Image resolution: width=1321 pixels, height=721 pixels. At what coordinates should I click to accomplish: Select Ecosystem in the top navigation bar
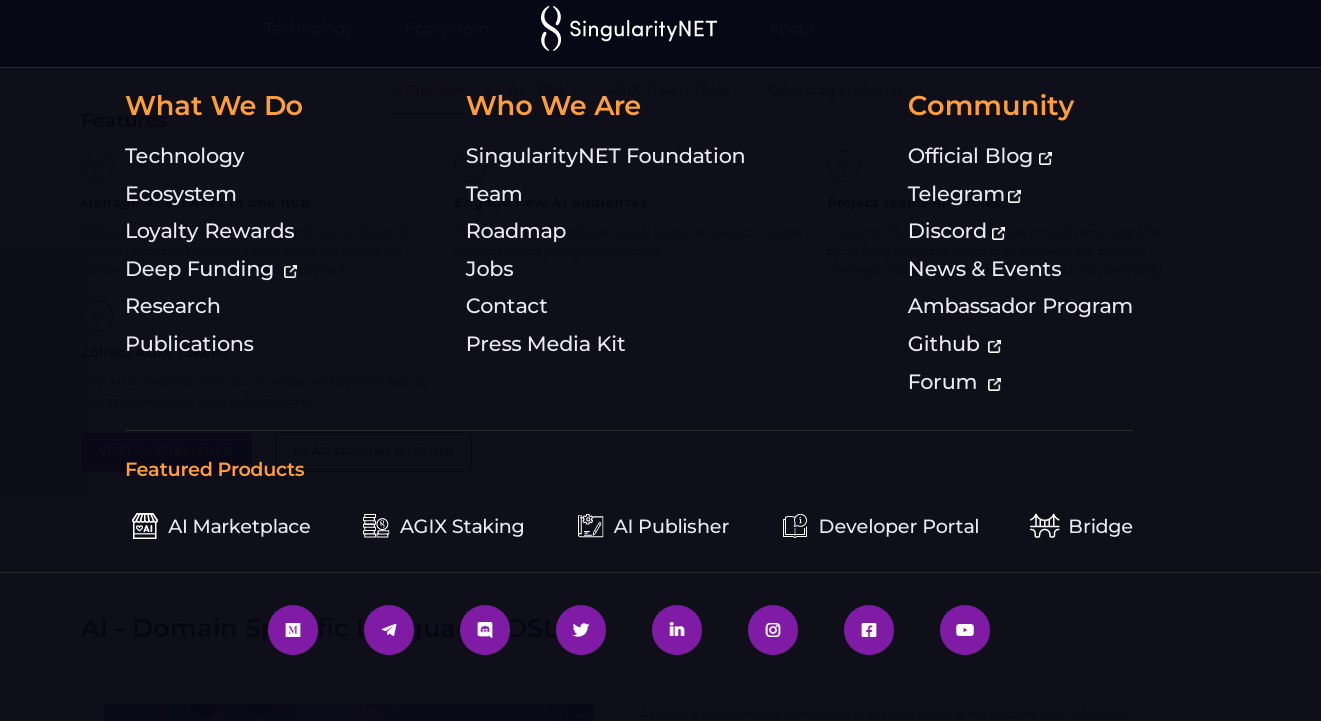point(448,29)
